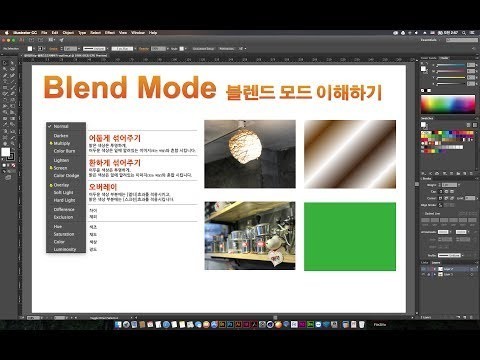Toggle the Dashed Line checkbox
The height and width of the screenshot is (360, 480).
click(x=423, y=213)
